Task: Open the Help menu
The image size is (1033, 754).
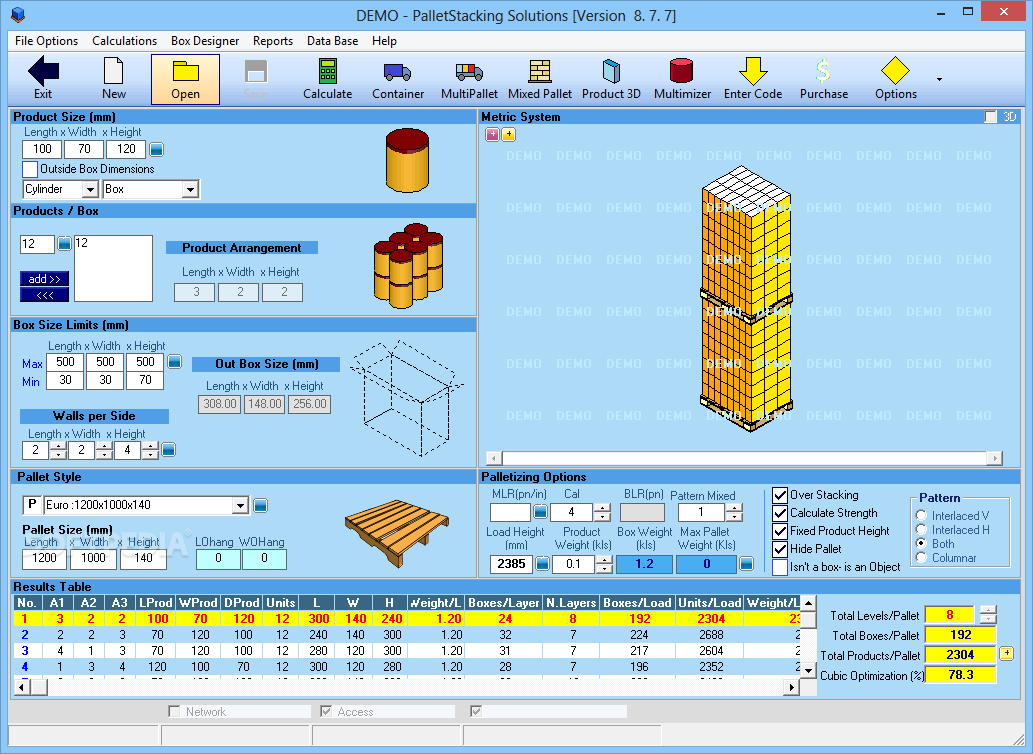Action: [x=384, y=41]
